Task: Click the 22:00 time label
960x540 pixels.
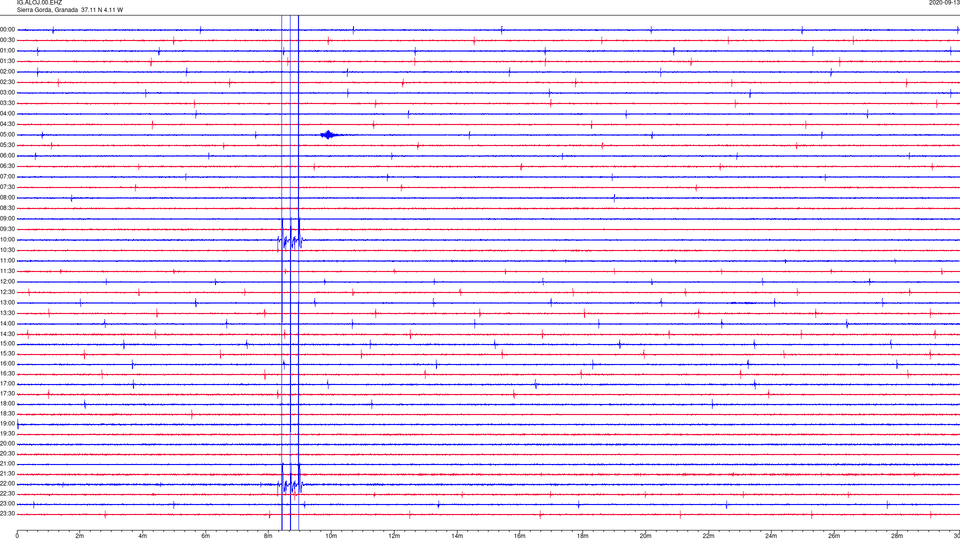Action: click(x=8, y=484)
